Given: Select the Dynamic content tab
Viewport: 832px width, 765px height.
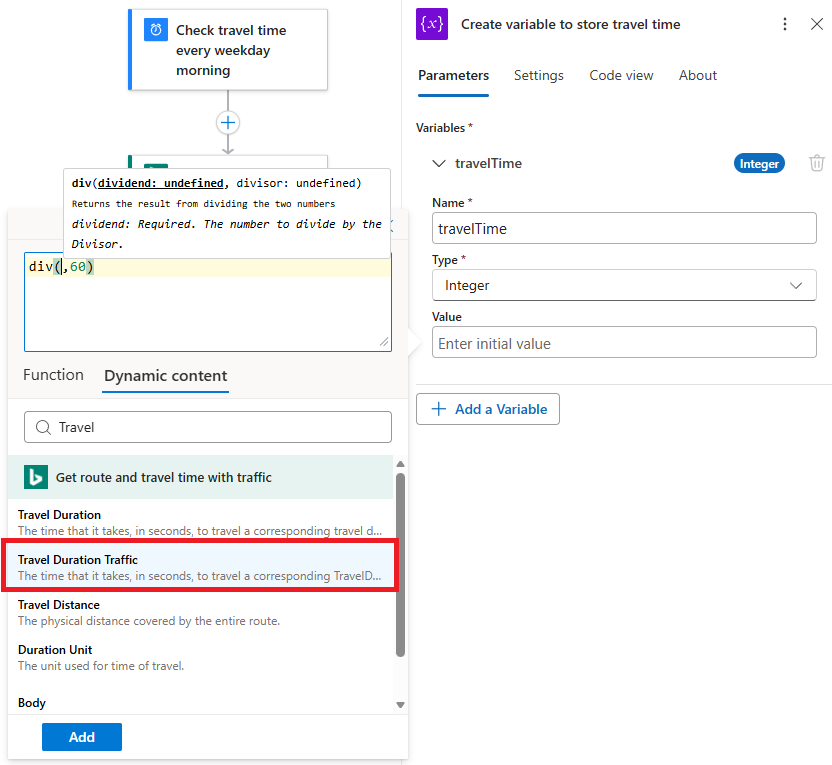Looking at the screenshot, I should (x=166, y=376).
